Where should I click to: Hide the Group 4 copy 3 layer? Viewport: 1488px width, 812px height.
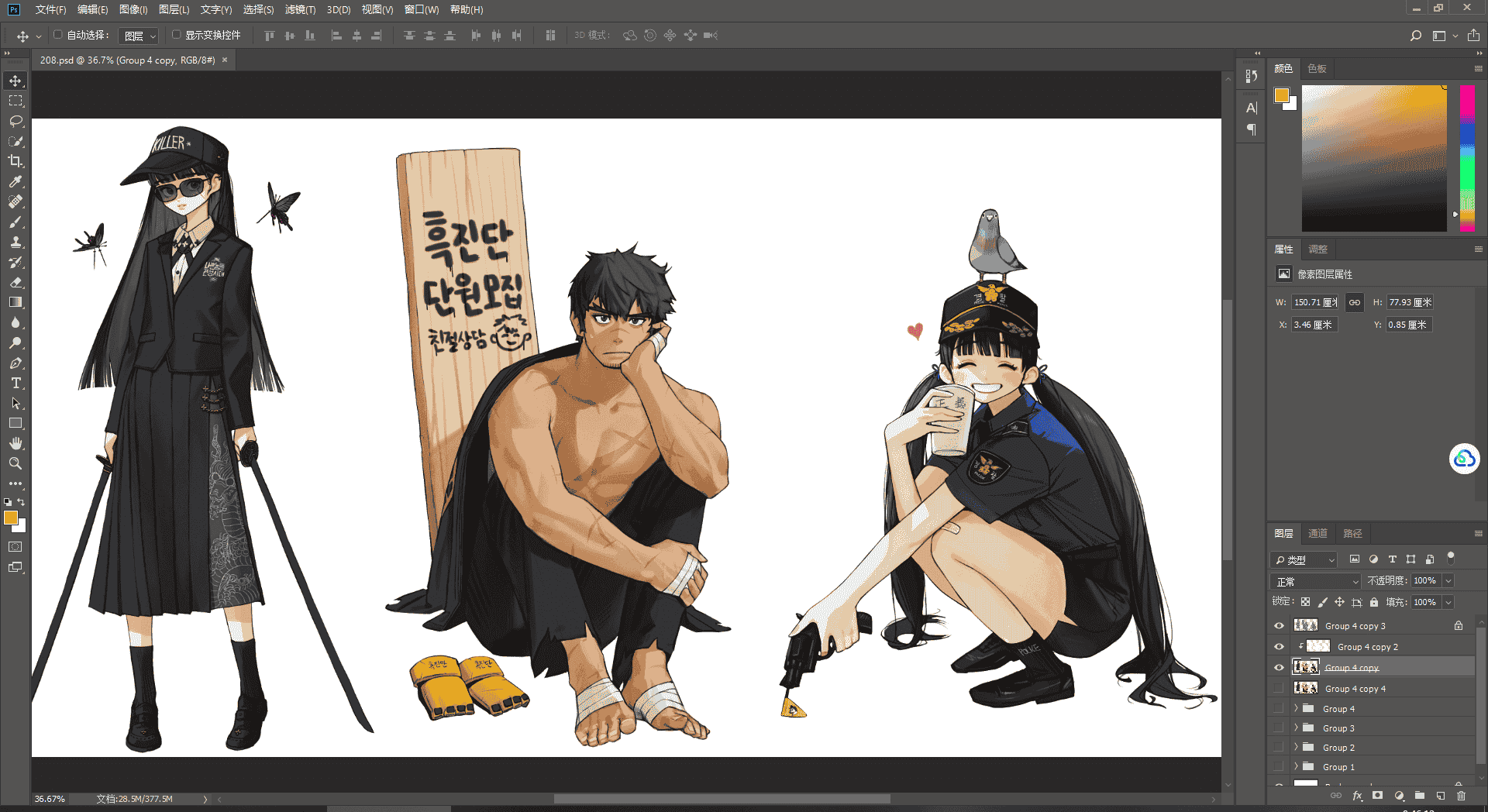click(1279, 626)
